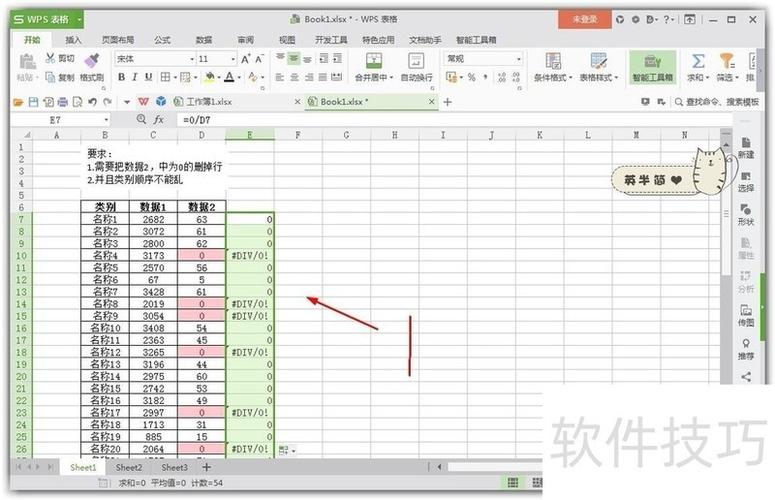Switch to the 插入 (Insert) ribbon tab
The height and width of the screenshot is (500, 775).
tap(73, 40)
